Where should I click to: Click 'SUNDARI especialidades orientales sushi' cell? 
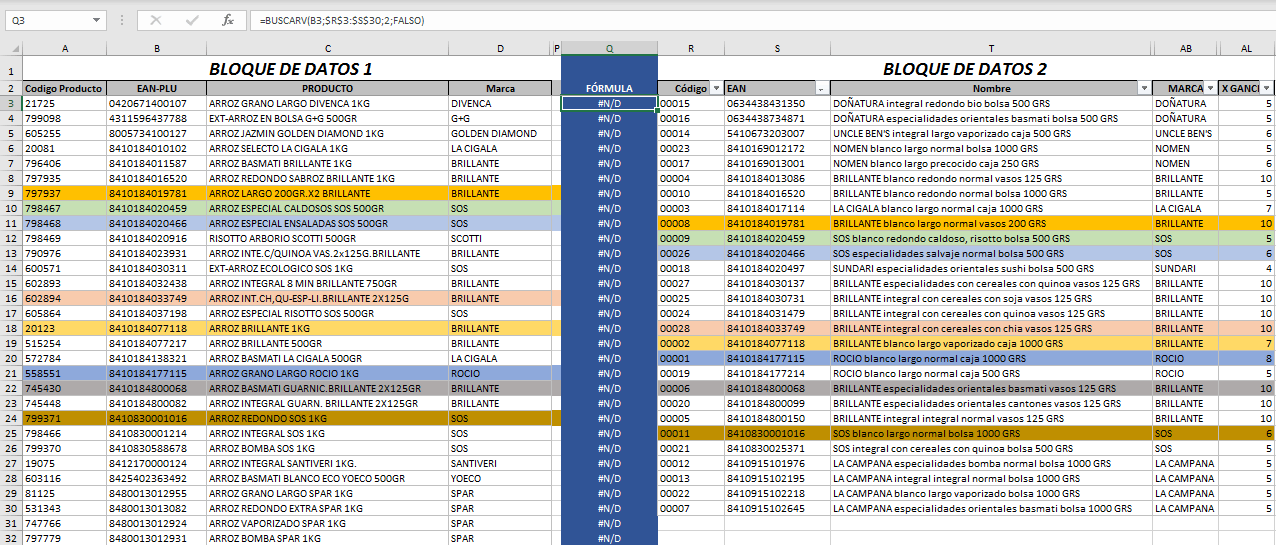click(x=991, y=268)
